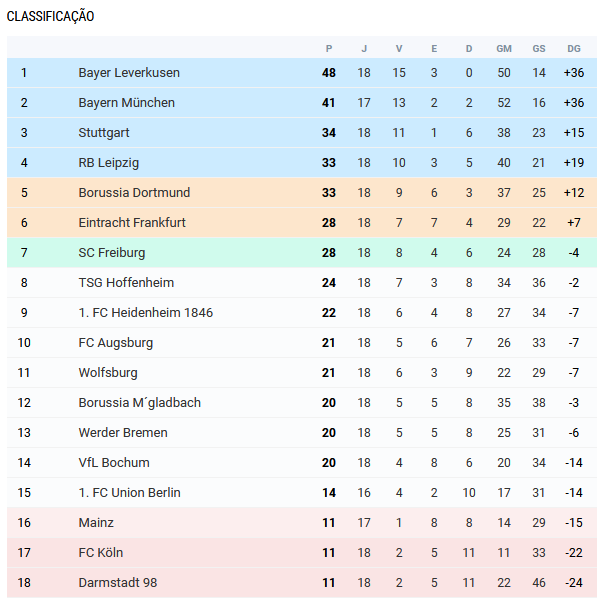Screen dimensions: 597x600
Task: Open Eintracht Frankfurt team entry
Action: (132, 223)
